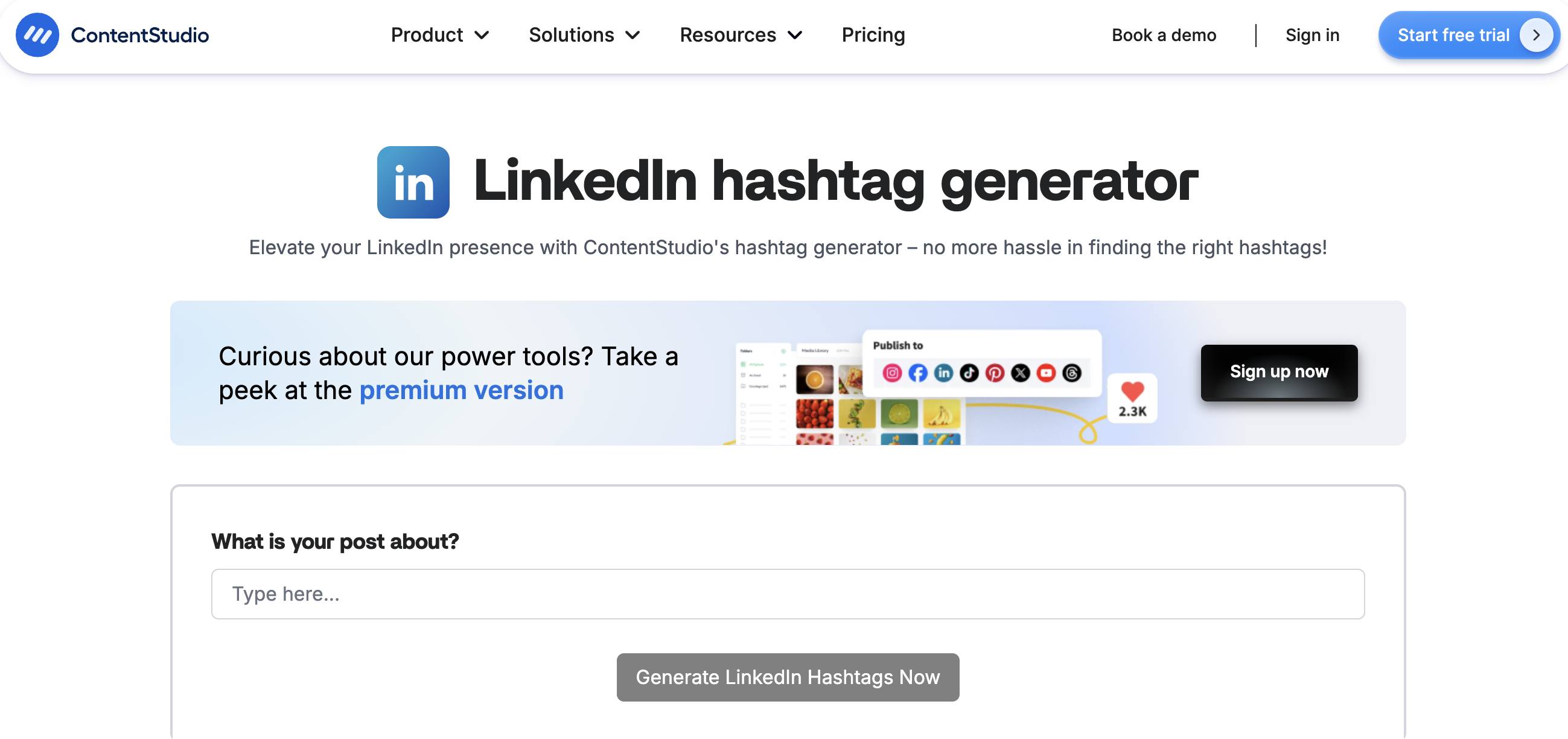Click the Threads icon in Publish to
The image size is (1568, 739).
coord(1071,373)
